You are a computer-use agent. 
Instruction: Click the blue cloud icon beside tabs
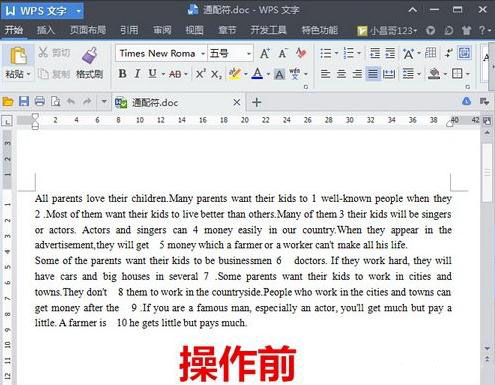point(467,101)
